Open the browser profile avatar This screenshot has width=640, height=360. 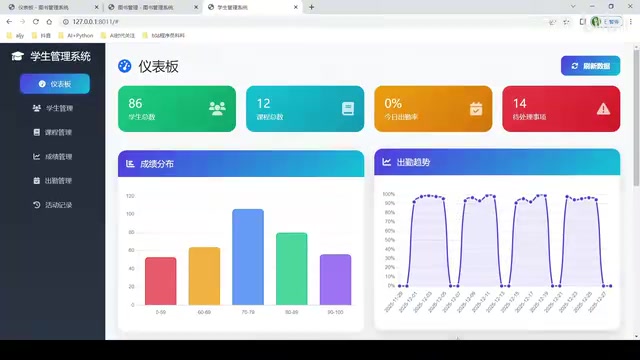pyautogui.click(x=596, y=22)
